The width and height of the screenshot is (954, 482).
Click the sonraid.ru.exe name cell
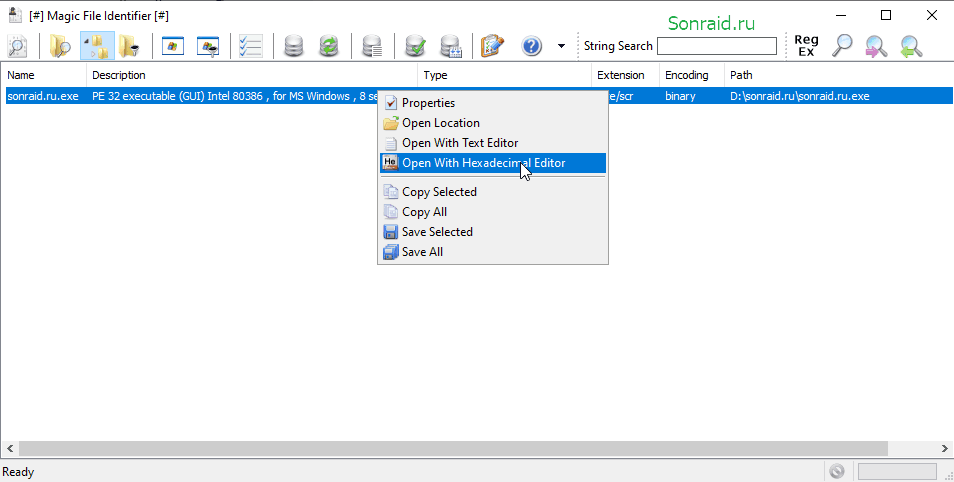pyautogui.click(x=43, y=96)
